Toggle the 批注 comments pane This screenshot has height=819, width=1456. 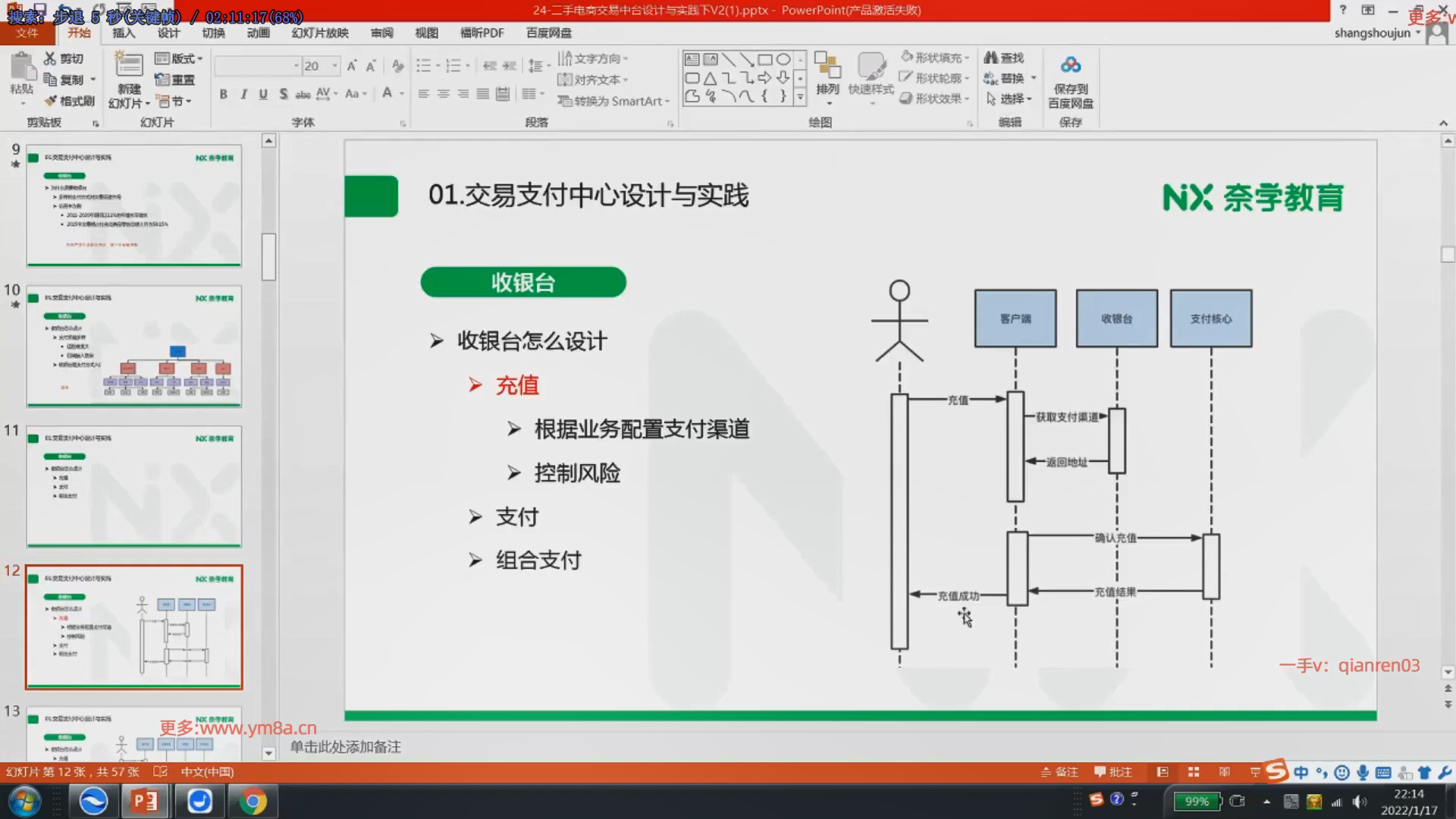pyautogui.click(x=1113, y=772)
